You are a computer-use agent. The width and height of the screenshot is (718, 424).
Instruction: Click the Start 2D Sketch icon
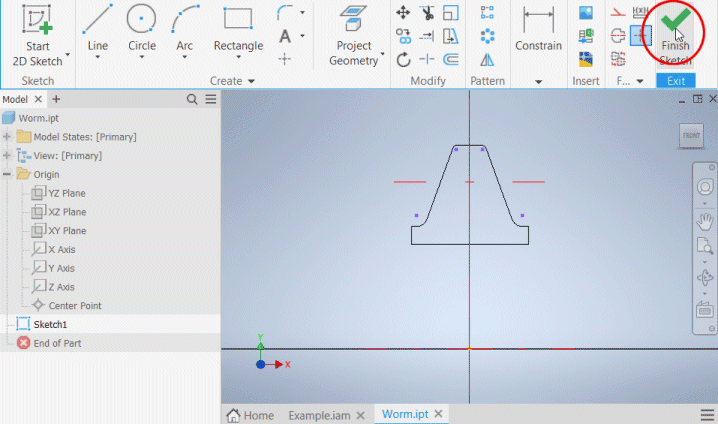pyautogui.click(x=38, y=20)
